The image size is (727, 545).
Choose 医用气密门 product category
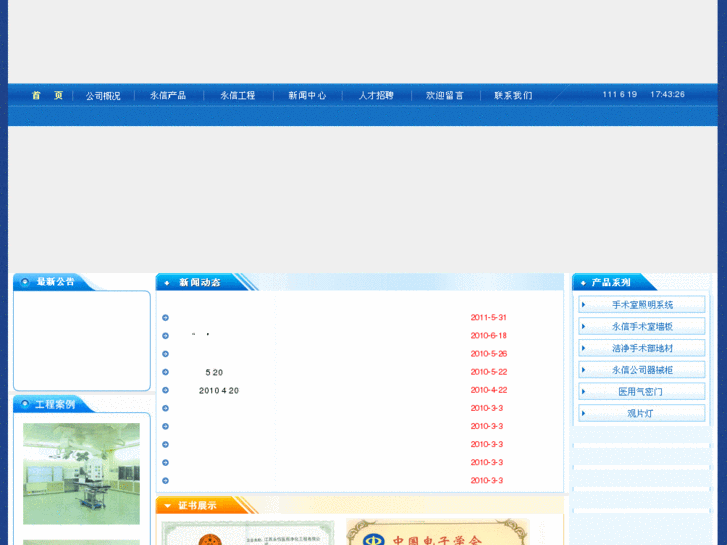pos(640,392)
